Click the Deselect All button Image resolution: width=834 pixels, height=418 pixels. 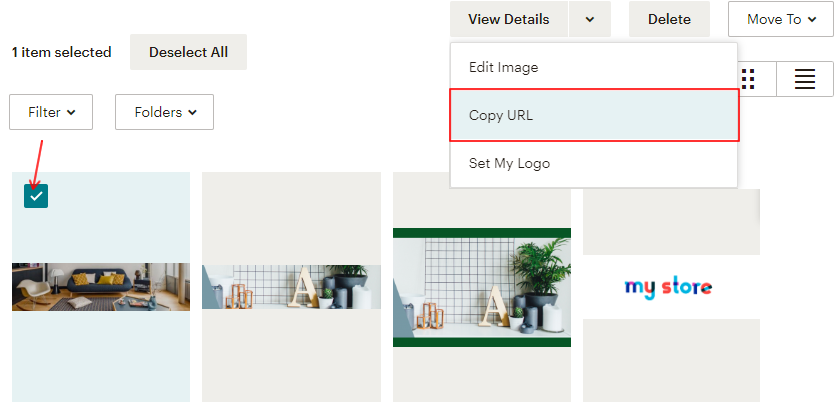(x=188, y=52)
